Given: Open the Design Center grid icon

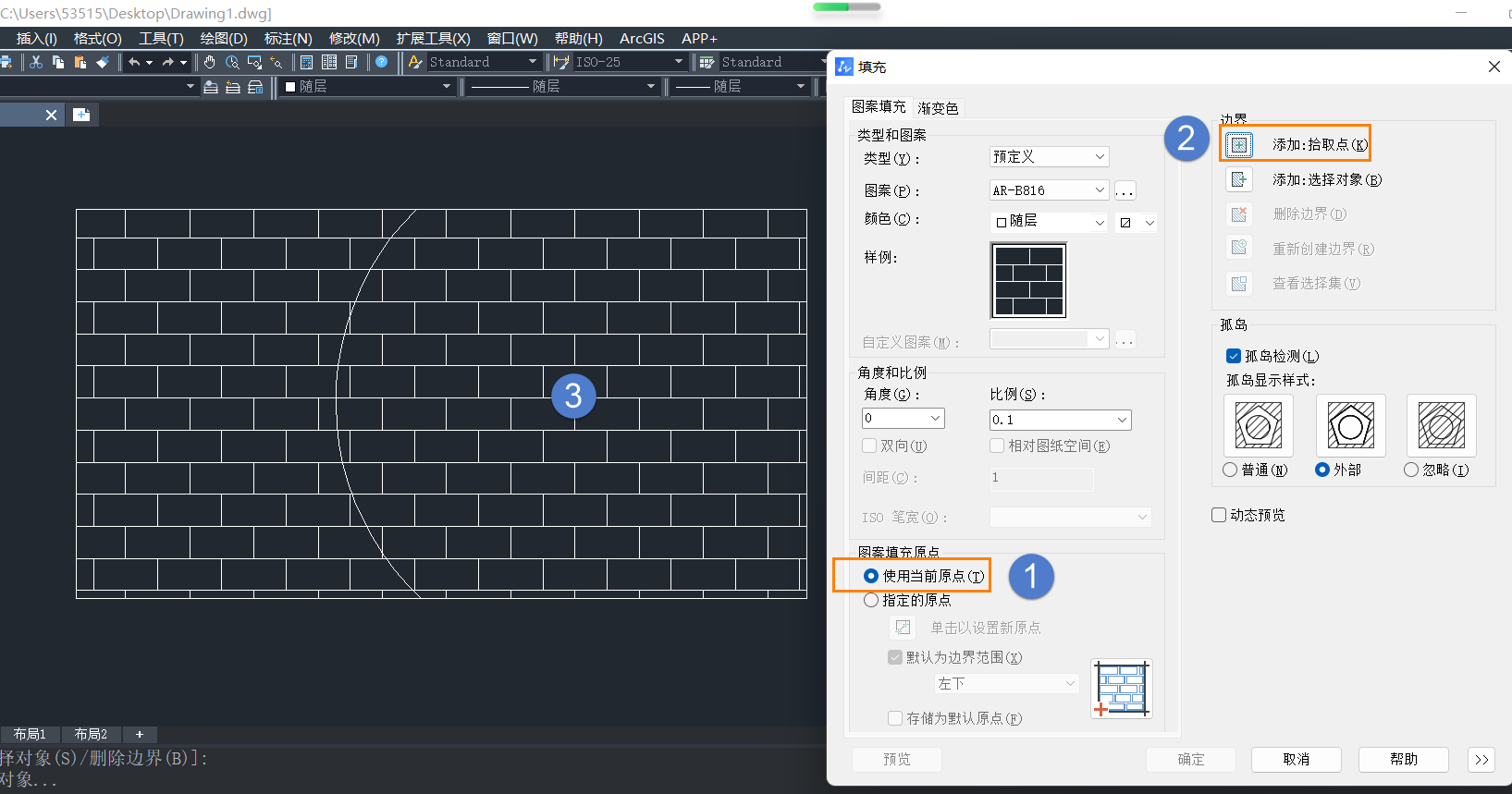Looking at the screenshot, I should tap(329, 62).
